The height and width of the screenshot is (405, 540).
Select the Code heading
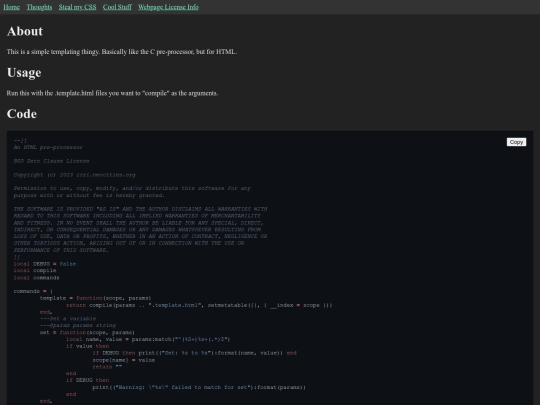[22, 114]
